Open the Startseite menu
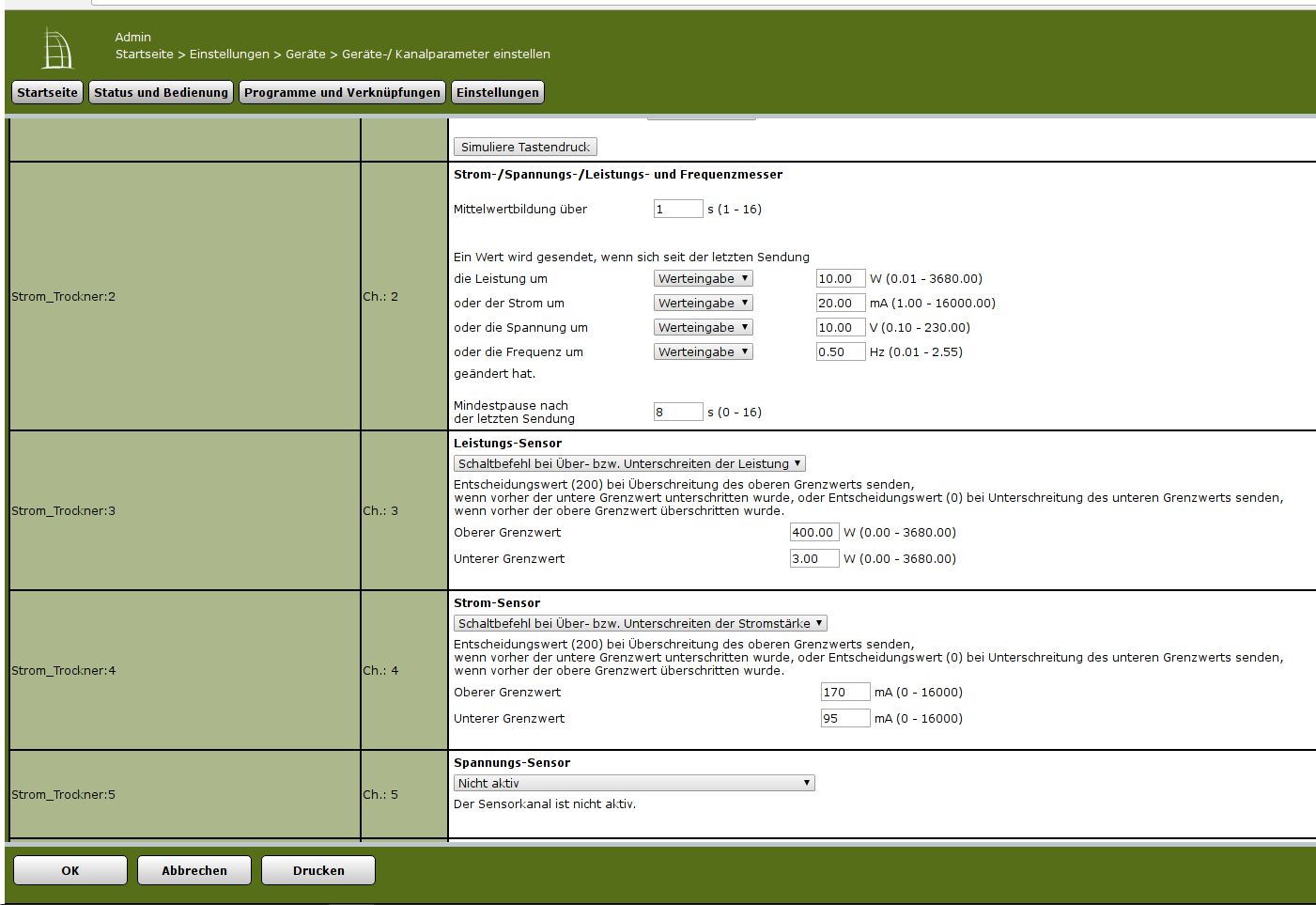The height and width of the screenshot is (905, 1316). [47, 92]
